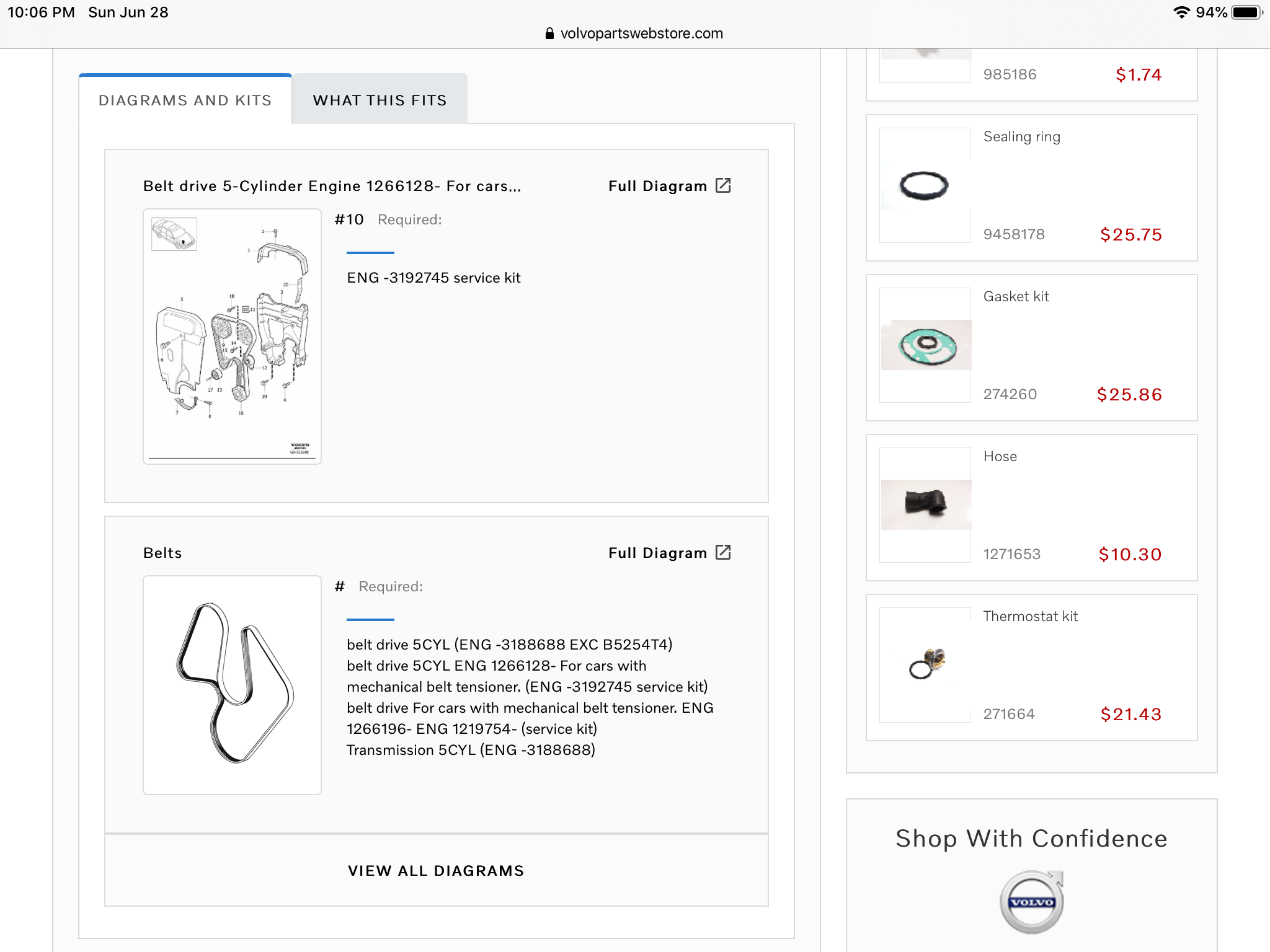Select the Diagrams and Kits tab
Viewport: 1270px width, 952px height.
click(x=185, y=100)
